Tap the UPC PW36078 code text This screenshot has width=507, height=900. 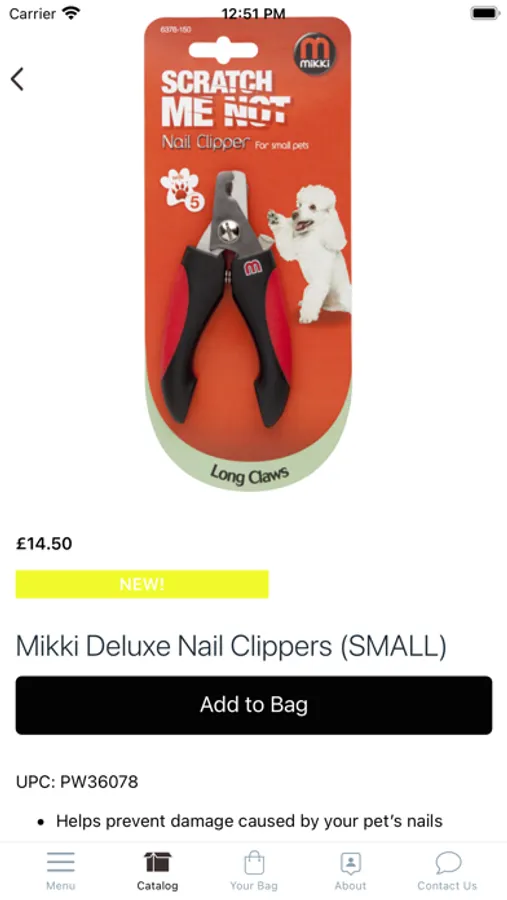click(77, 782)
